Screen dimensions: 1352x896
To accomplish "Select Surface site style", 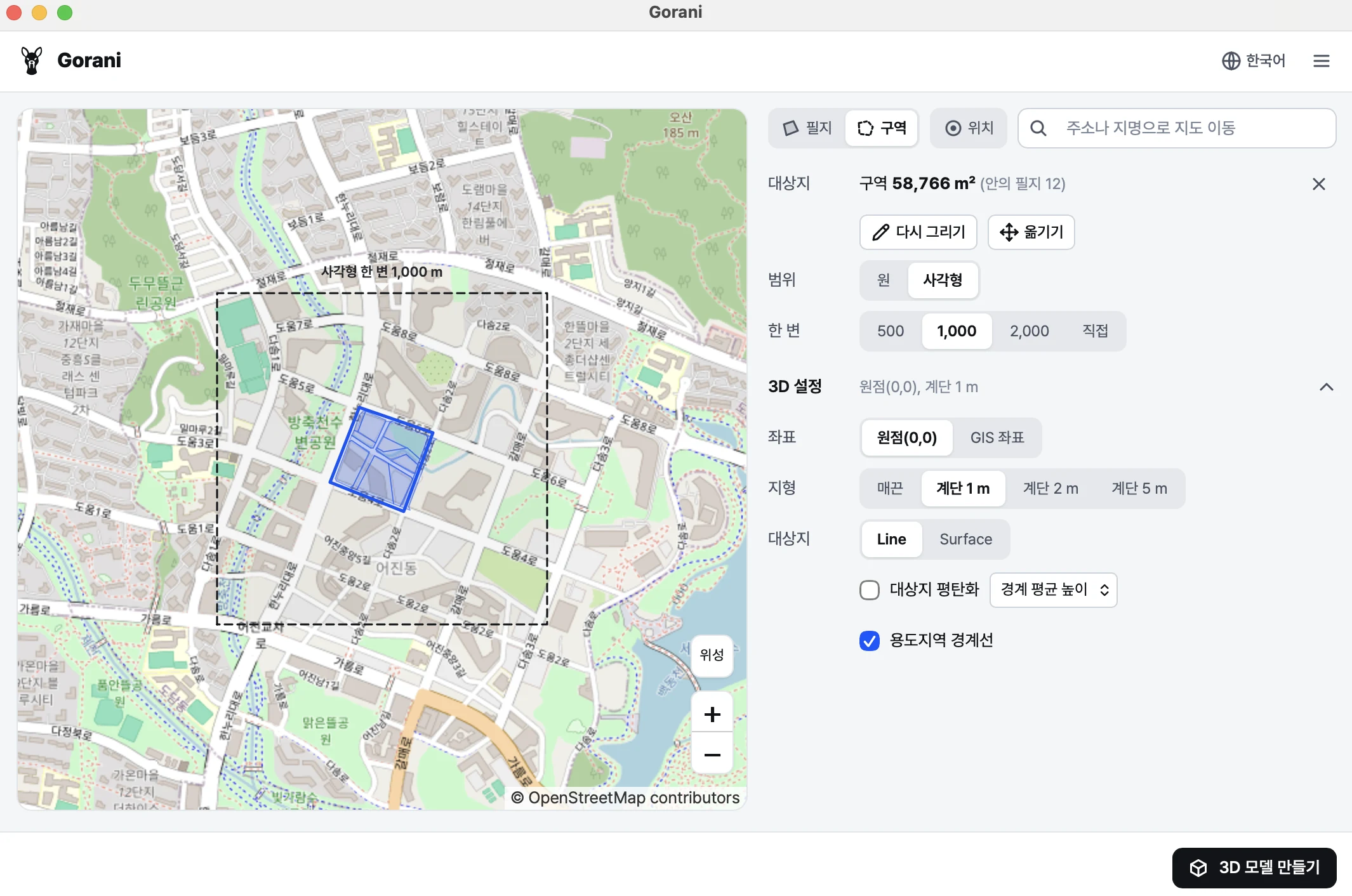I will tap(965, 539).
